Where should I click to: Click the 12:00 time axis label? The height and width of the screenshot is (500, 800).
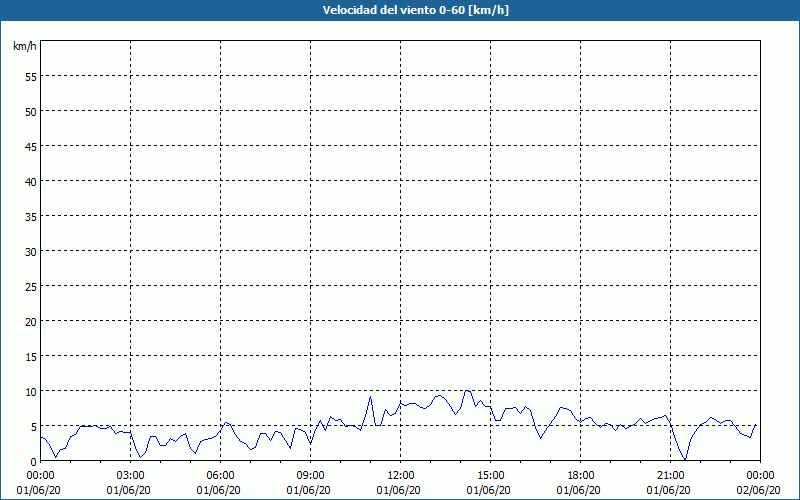[401, 476]
